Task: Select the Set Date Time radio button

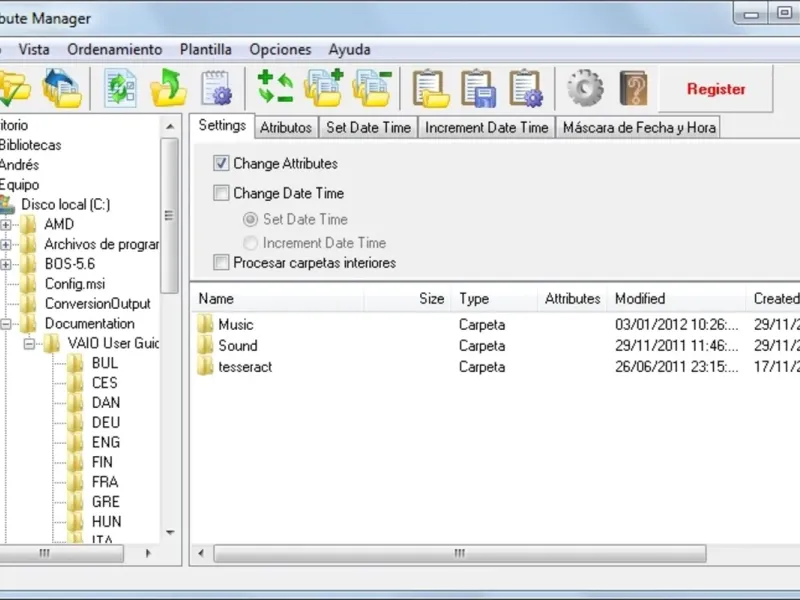Action: tap(250, 219)
